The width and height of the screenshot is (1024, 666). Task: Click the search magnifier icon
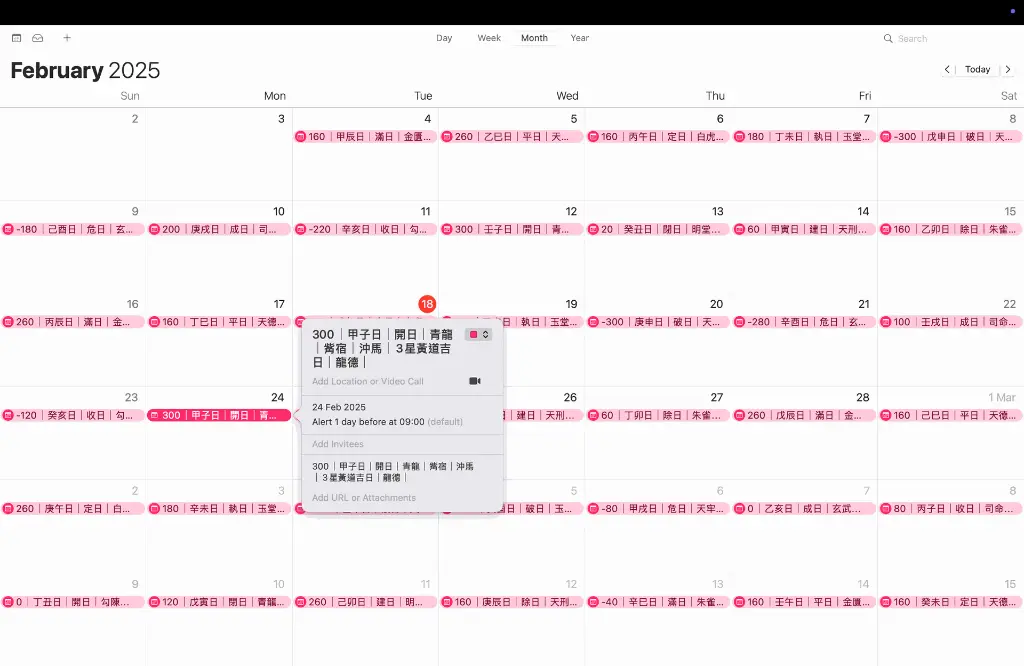click(888, 39)
